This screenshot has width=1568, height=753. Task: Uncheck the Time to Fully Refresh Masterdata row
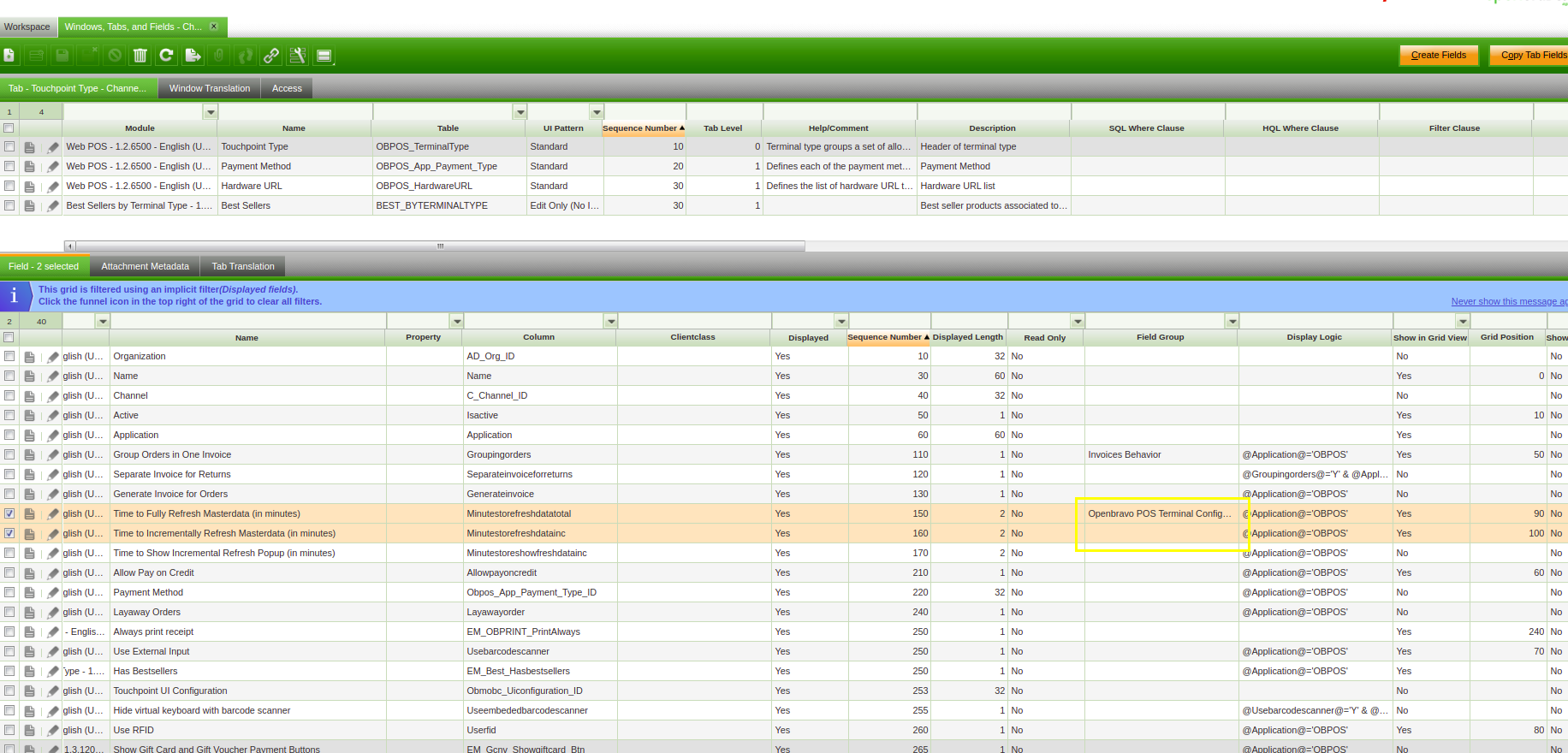point(9,513)
